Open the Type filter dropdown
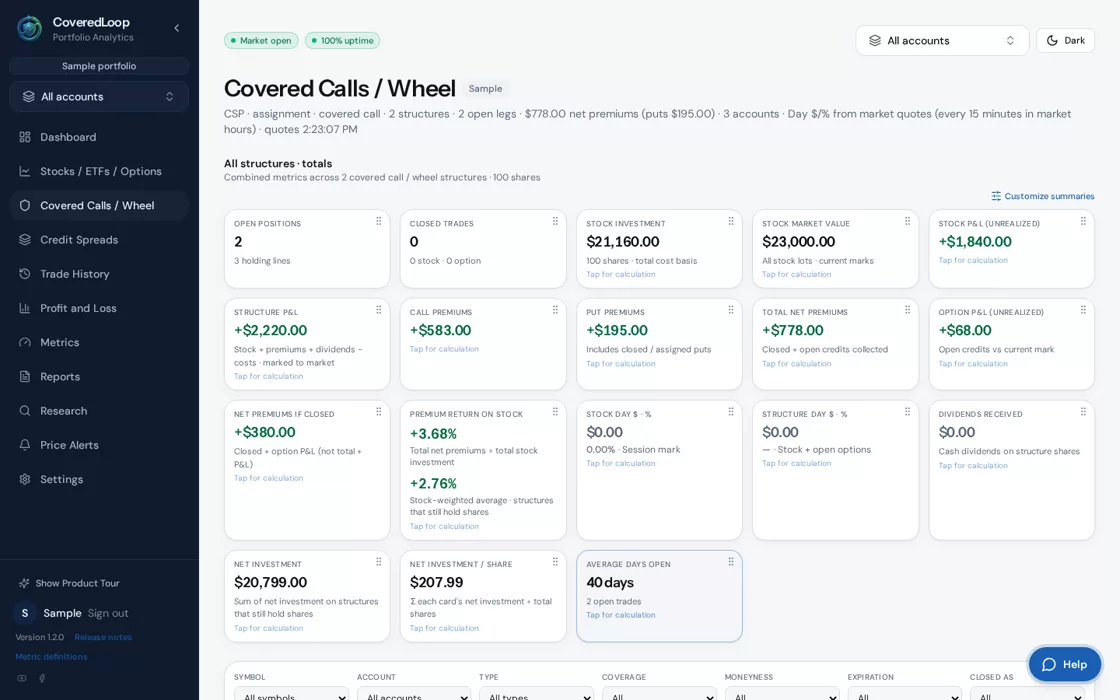This screenshot has height=700, width=1120. click(x=536, y=695)
